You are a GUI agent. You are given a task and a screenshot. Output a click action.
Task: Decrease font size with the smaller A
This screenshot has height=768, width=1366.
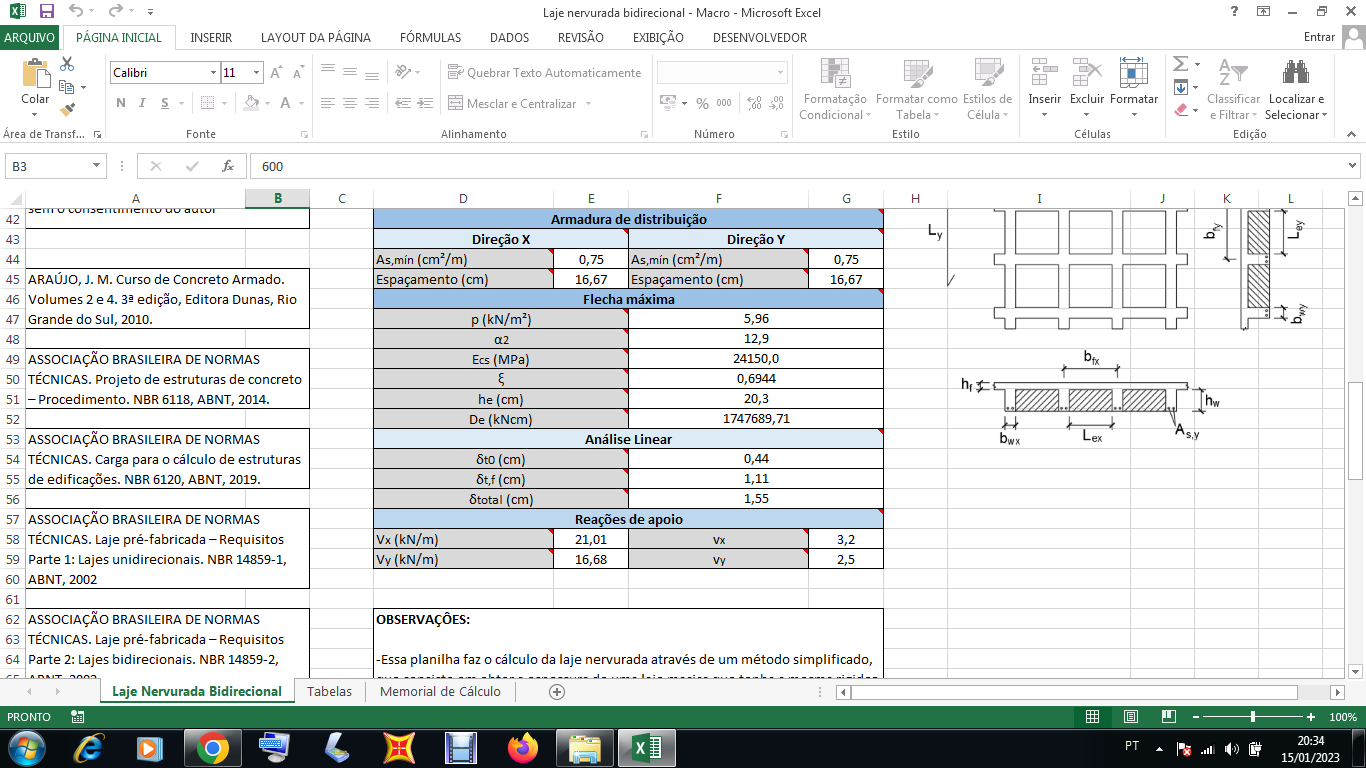[x=298, y=73]
